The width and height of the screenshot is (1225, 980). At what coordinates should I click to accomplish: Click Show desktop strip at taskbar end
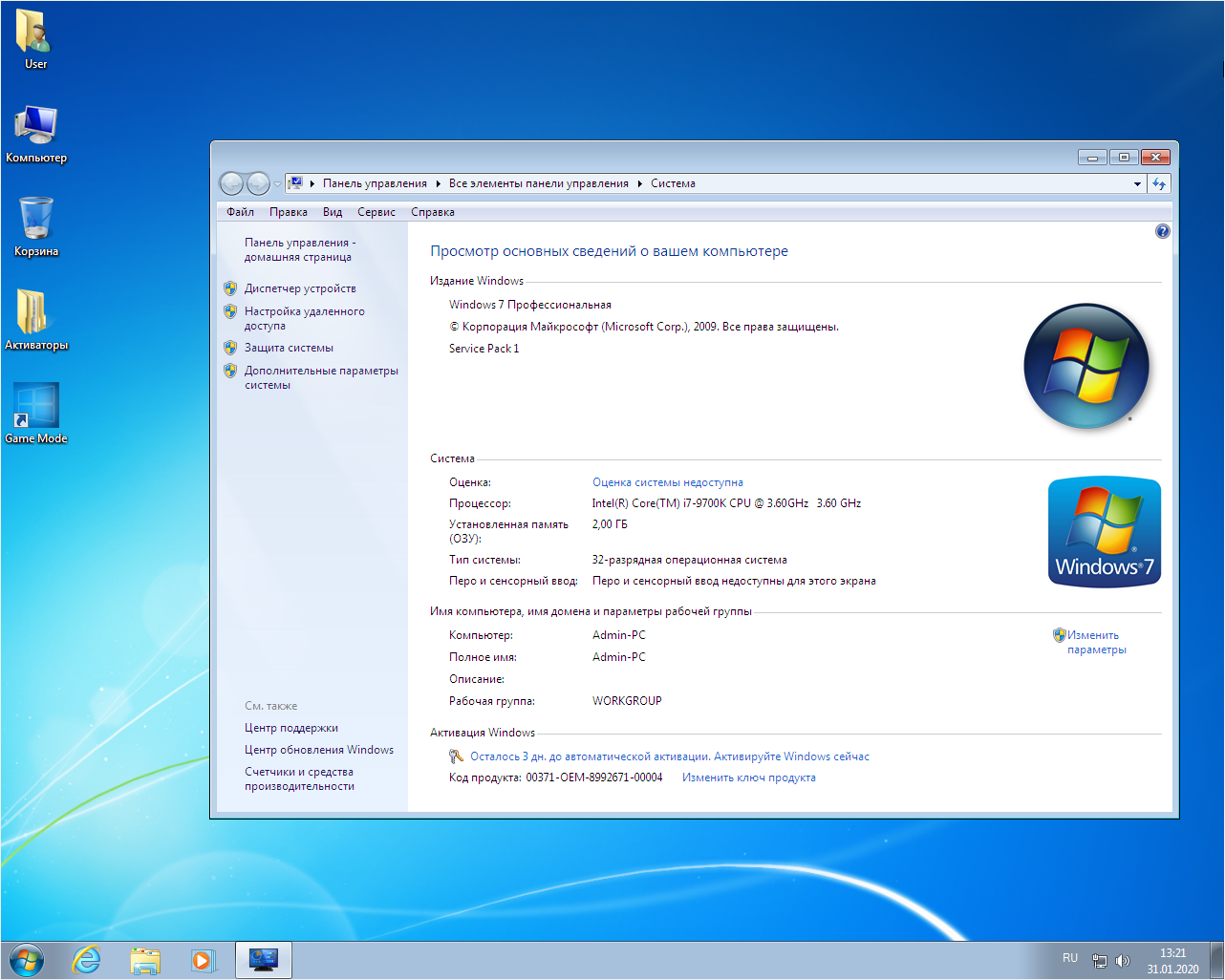click(1217, 960)
